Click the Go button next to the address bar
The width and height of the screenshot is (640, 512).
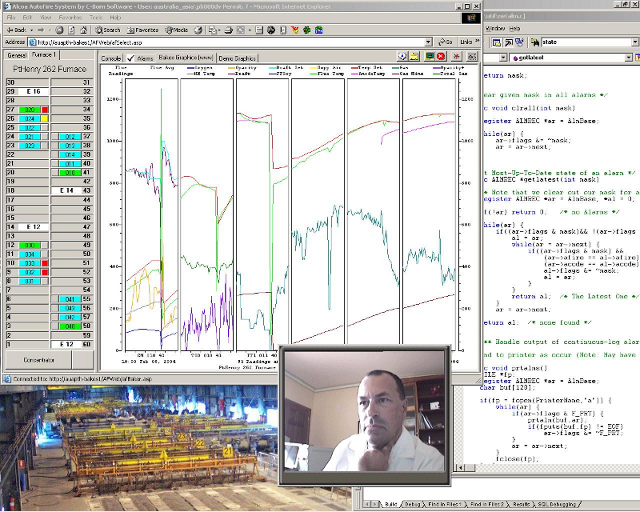click(x=445, y=42)
